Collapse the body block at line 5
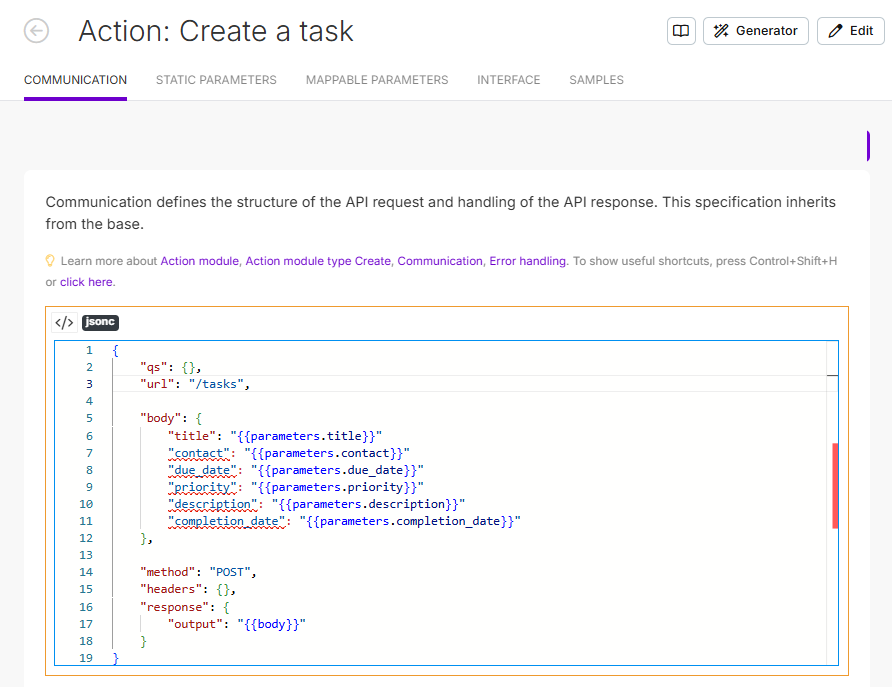 point(103,418)
